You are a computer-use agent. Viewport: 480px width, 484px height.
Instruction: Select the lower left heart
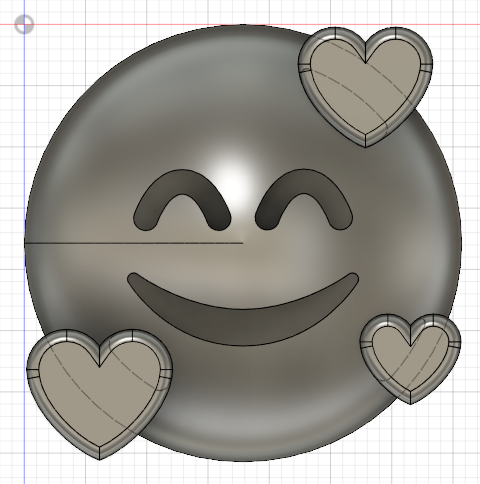pos(99,394)
